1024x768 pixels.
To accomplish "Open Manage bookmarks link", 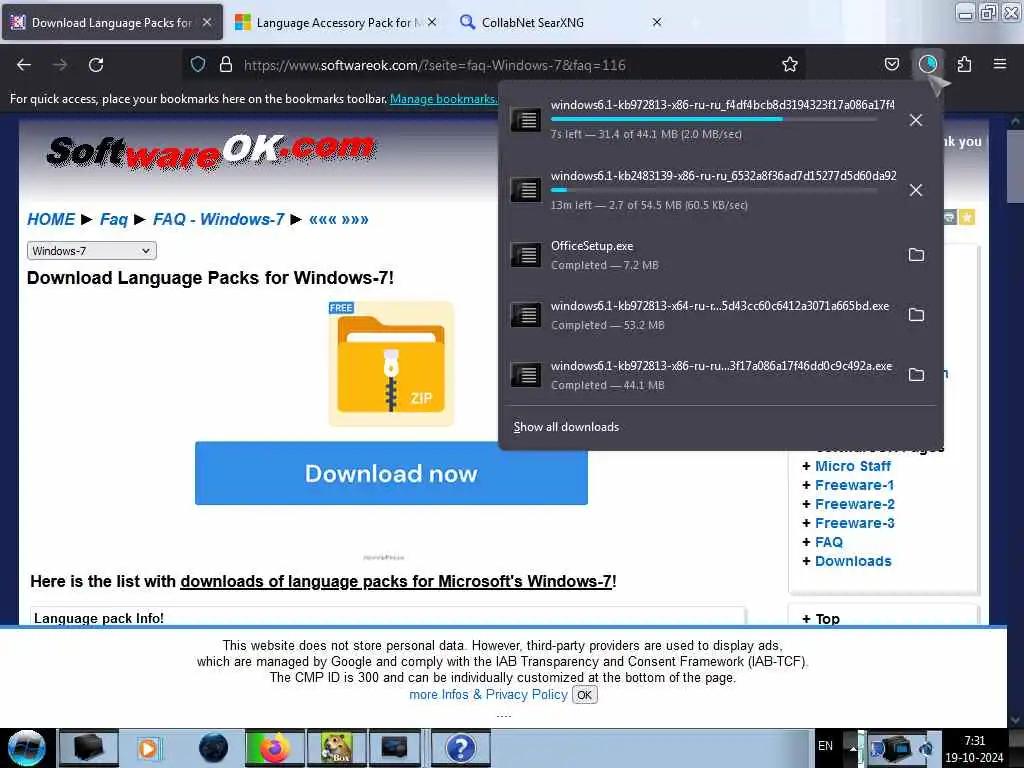I will [x=443, y=99].
